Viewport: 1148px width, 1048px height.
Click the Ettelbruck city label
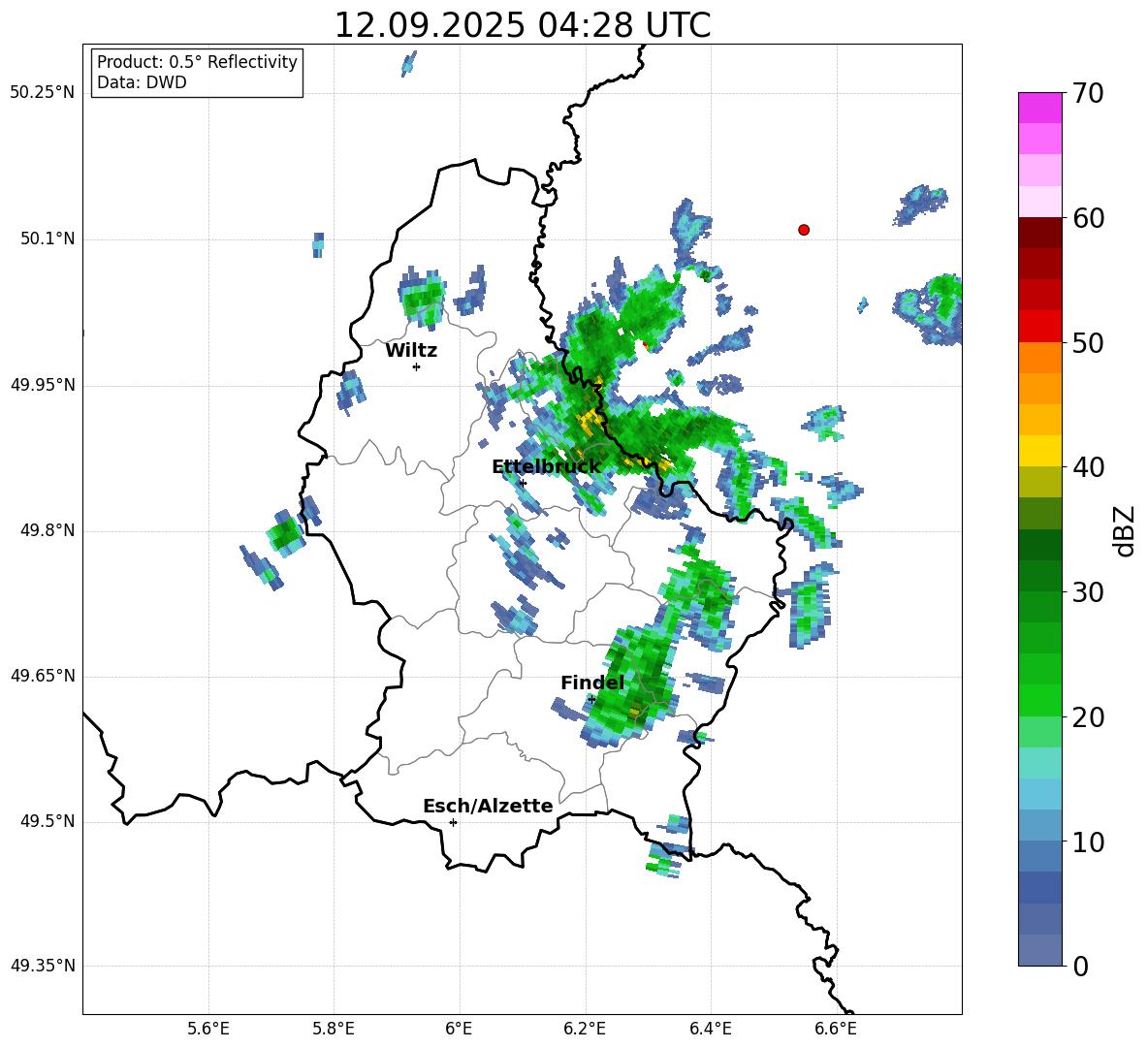click(546, 467)
